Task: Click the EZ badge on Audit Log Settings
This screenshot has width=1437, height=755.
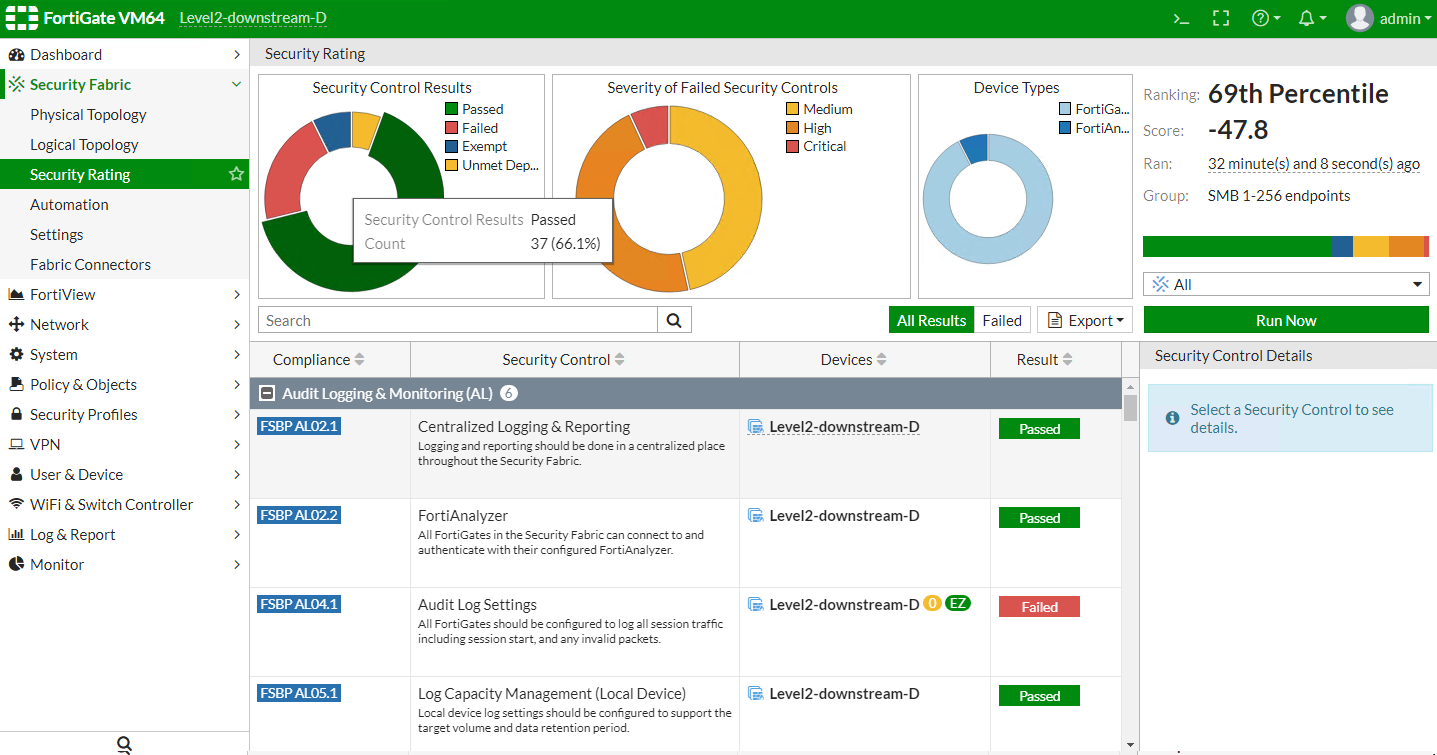Action: 958,604
